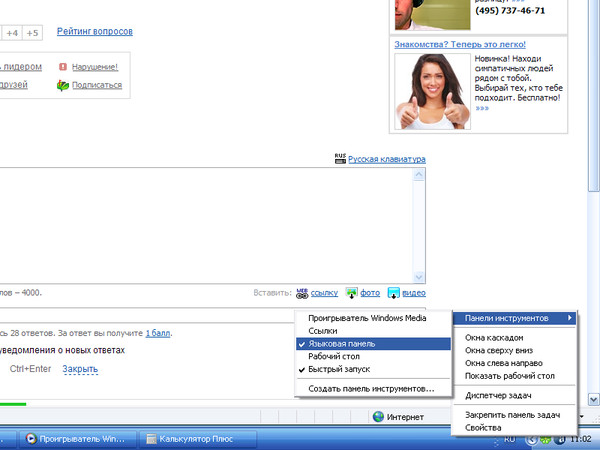The image size is (600, 450).
Task: Expand hidden tray icons arrow
Action: (x=531, y=440)
